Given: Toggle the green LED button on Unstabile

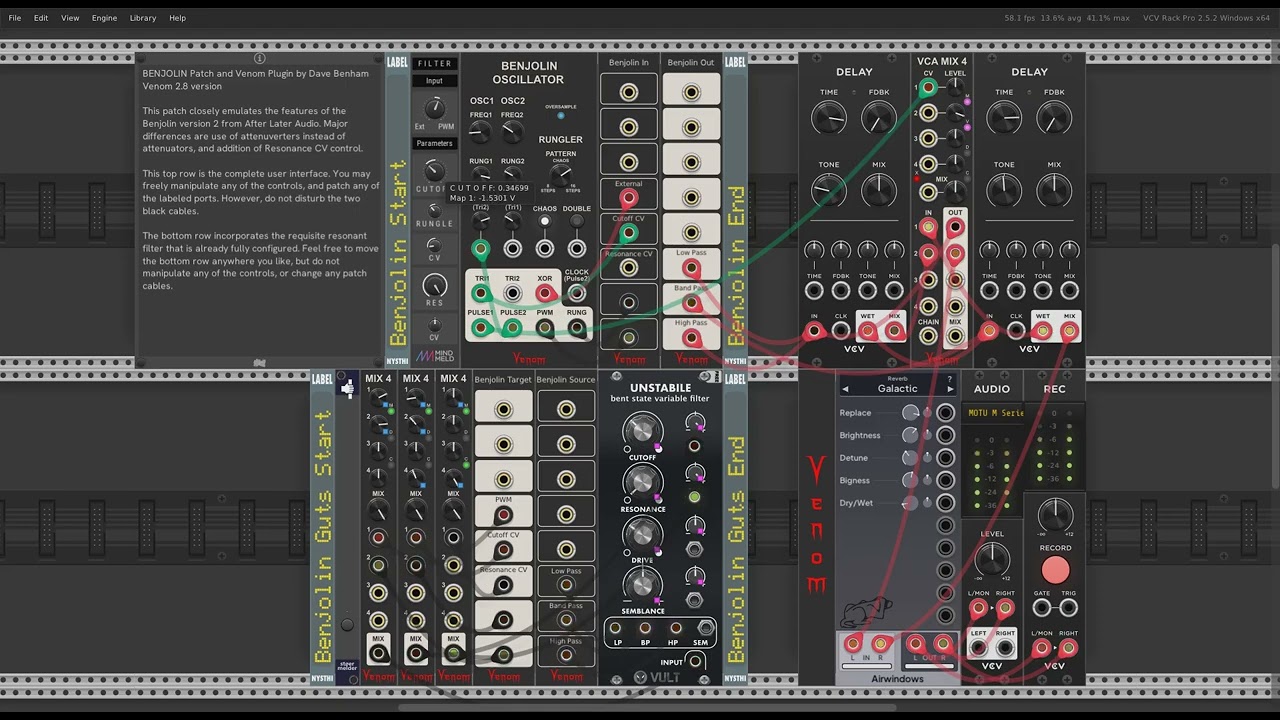Looking at the screenshot, I should point(695,497).
